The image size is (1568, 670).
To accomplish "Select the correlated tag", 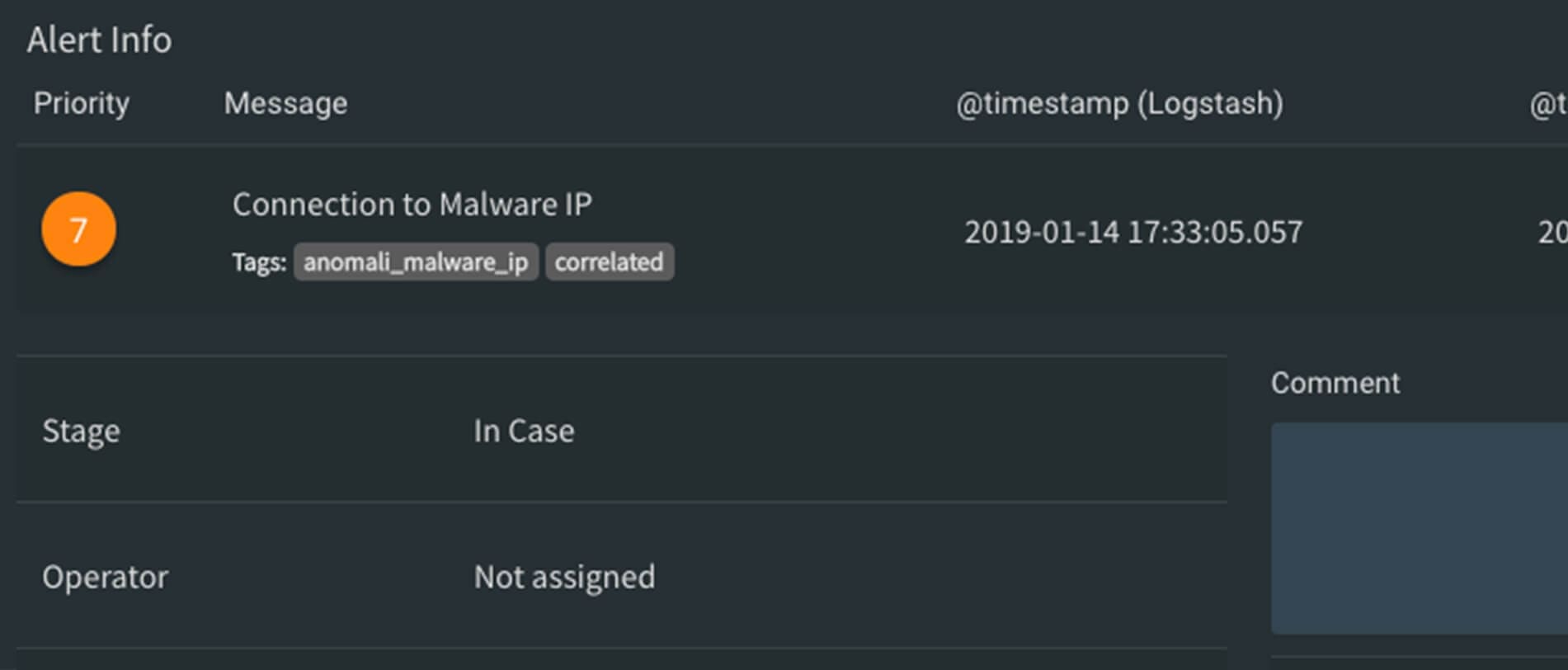I will [609, 262].
